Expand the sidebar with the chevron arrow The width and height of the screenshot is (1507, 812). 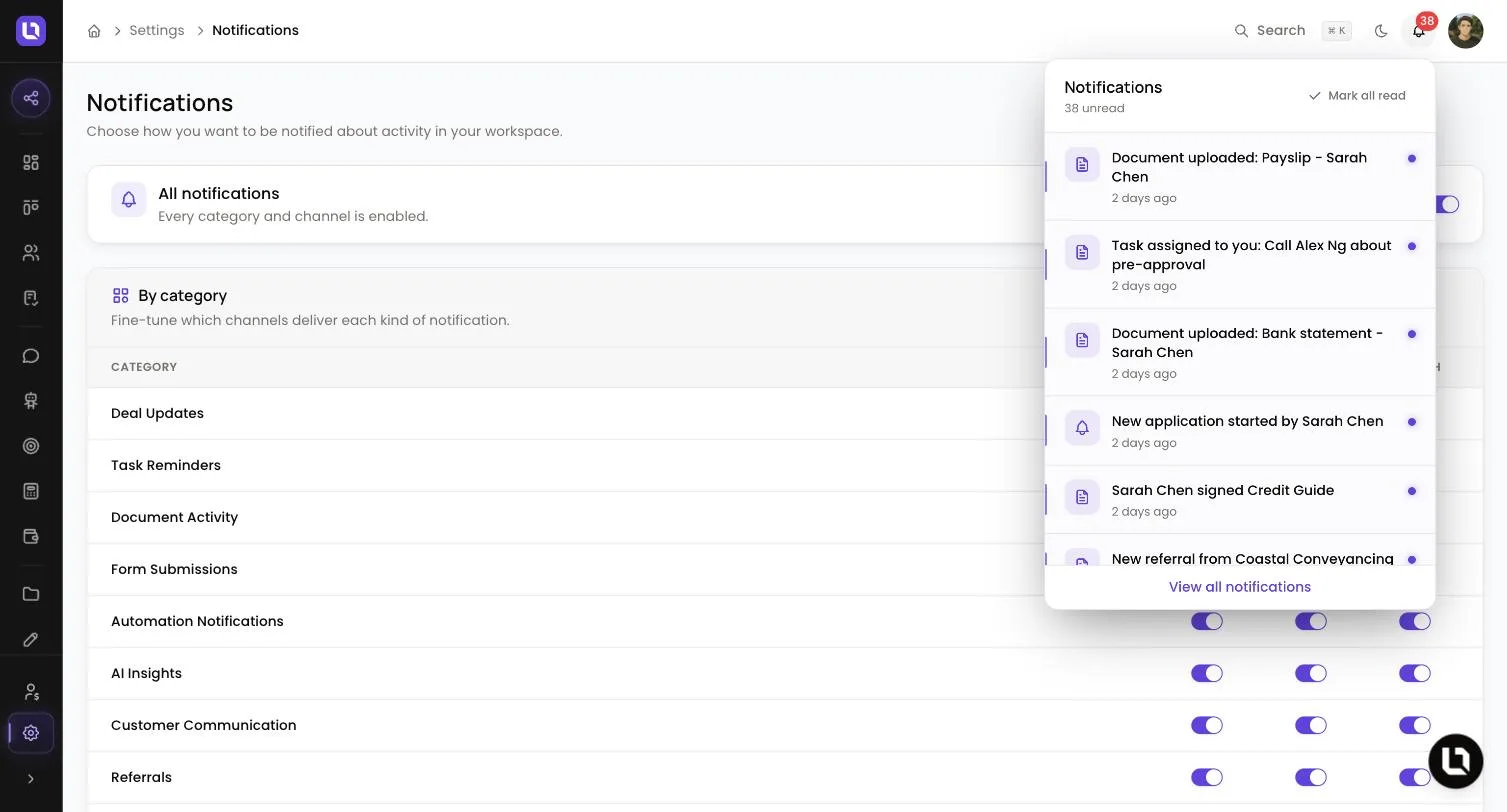(31, 779)
